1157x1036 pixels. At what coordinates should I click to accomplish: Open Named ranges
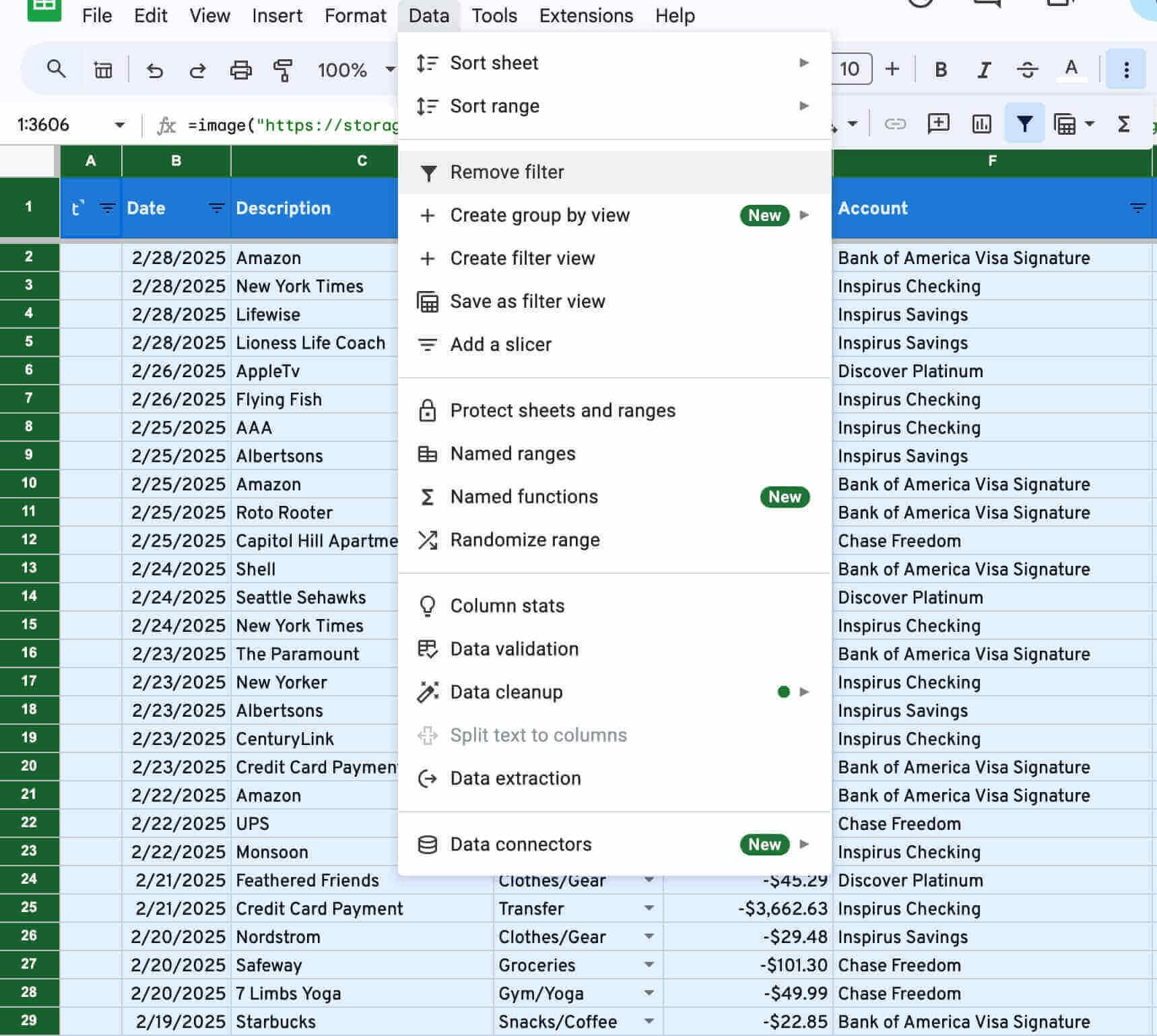click(614, 454)
